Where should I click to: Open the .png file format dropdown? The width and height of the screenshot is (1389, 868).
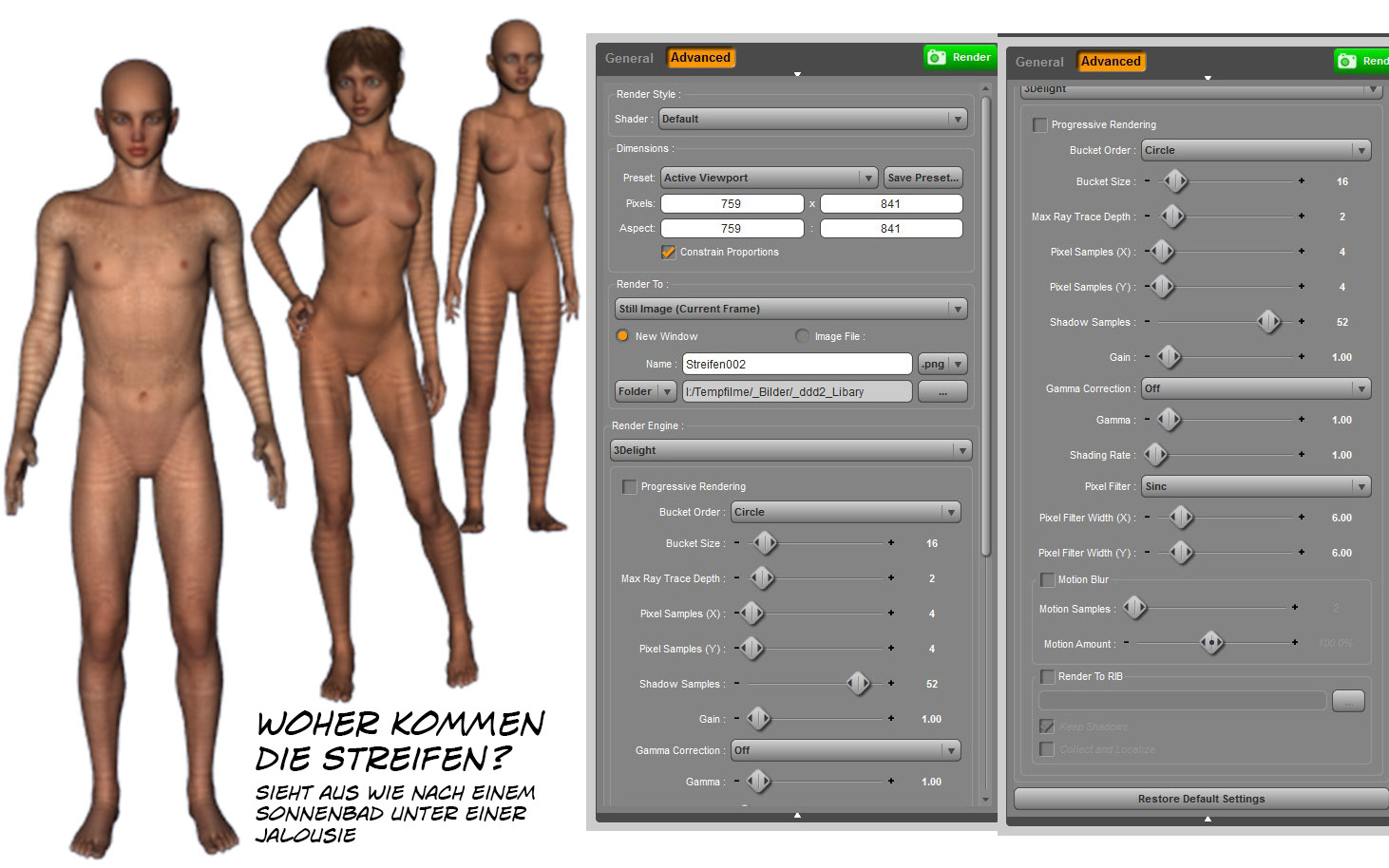point(942,364)
